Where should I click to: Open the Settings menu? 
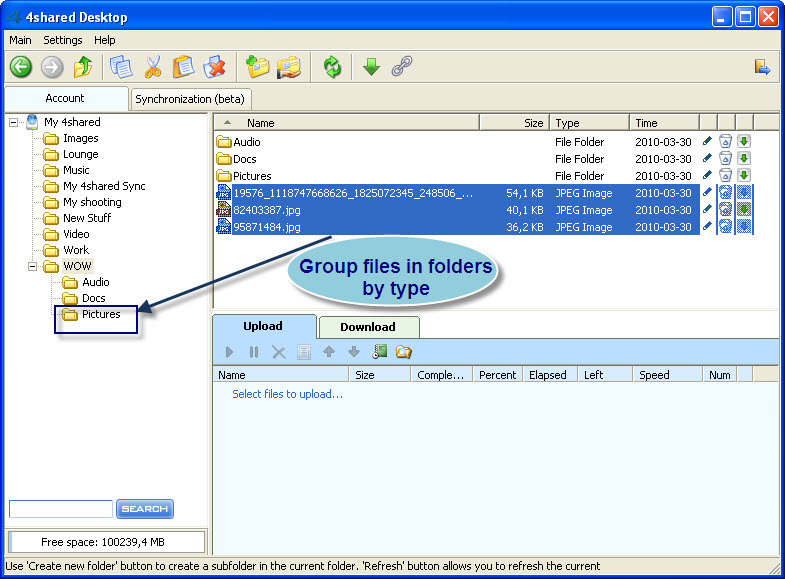click(63, 40)
